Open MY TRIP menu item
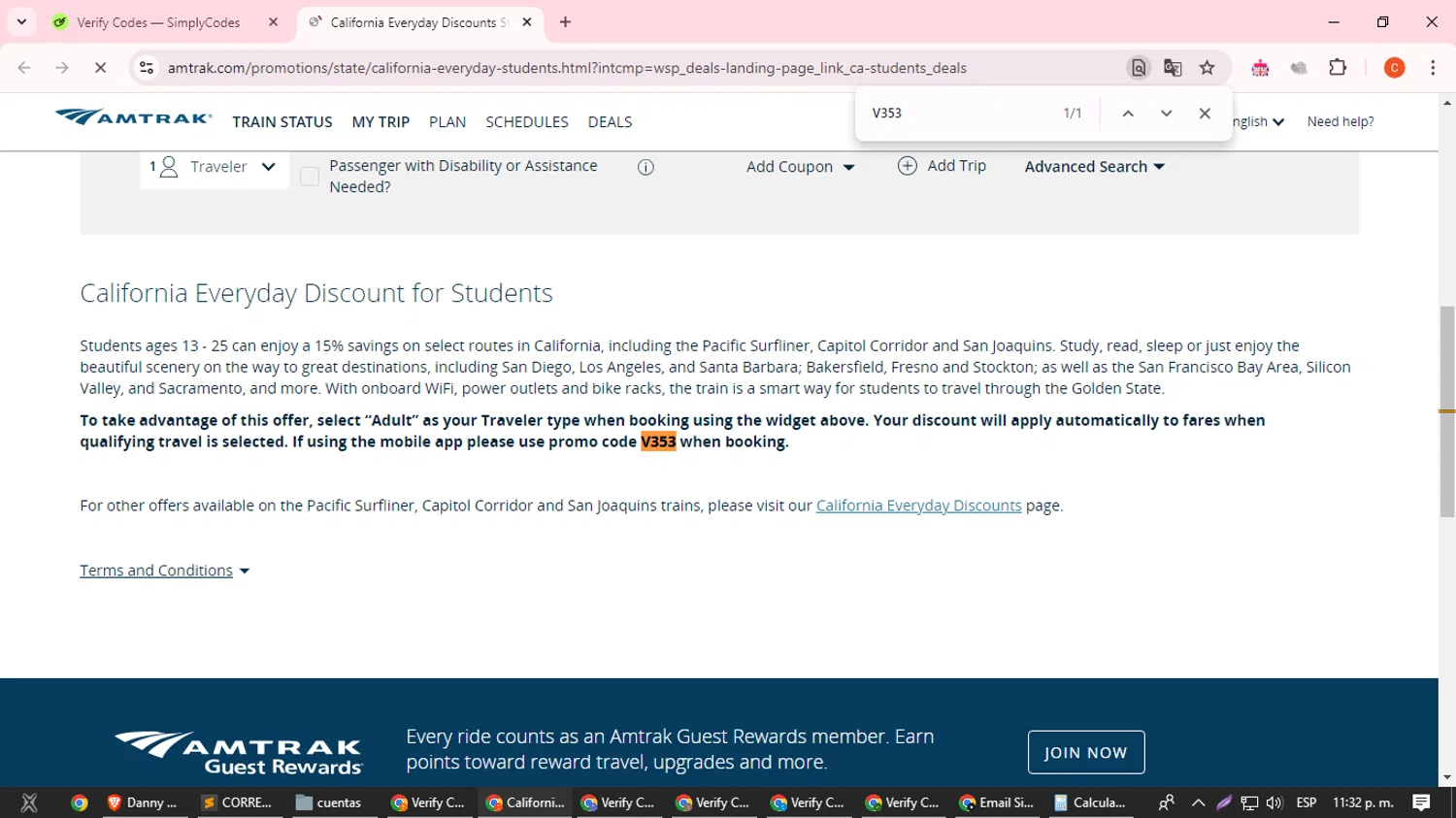The image size is (1456, 818). click(381, 122)
